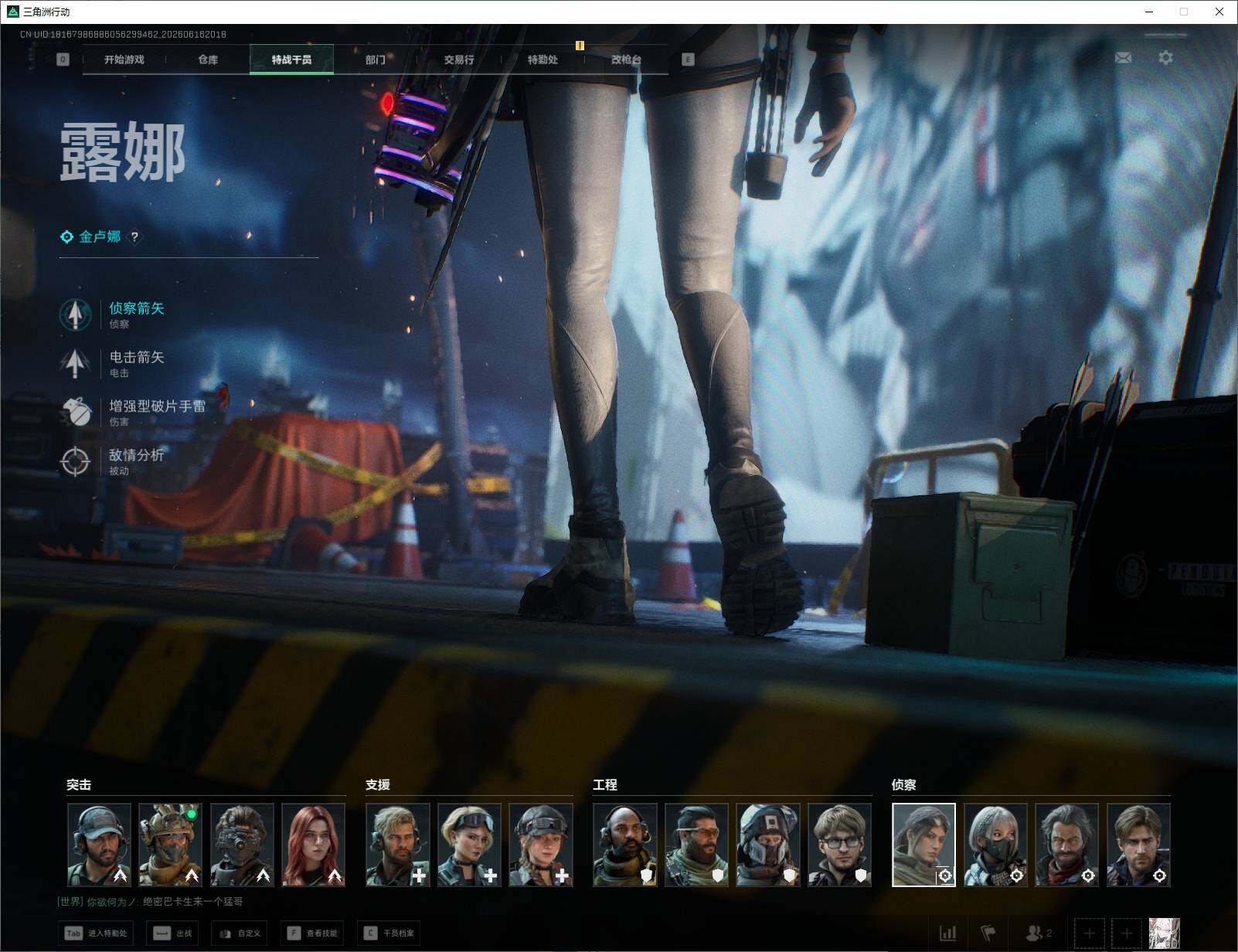Click the 三角洲行动 title bar app icon
The width and height of the screenshot is (1238, 952).
pyautogui.click(x=12, y=12)
